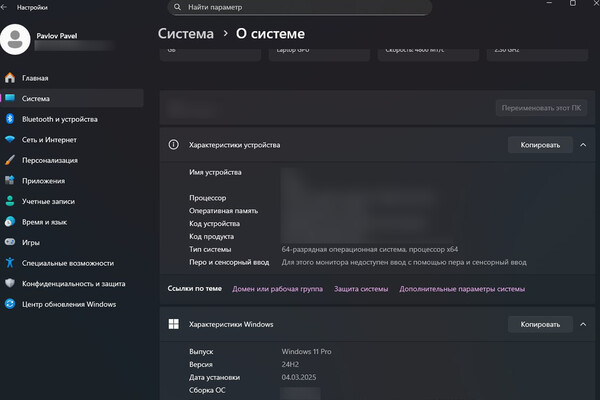Click the Переименовать этот ПК button

click(542, 107)
